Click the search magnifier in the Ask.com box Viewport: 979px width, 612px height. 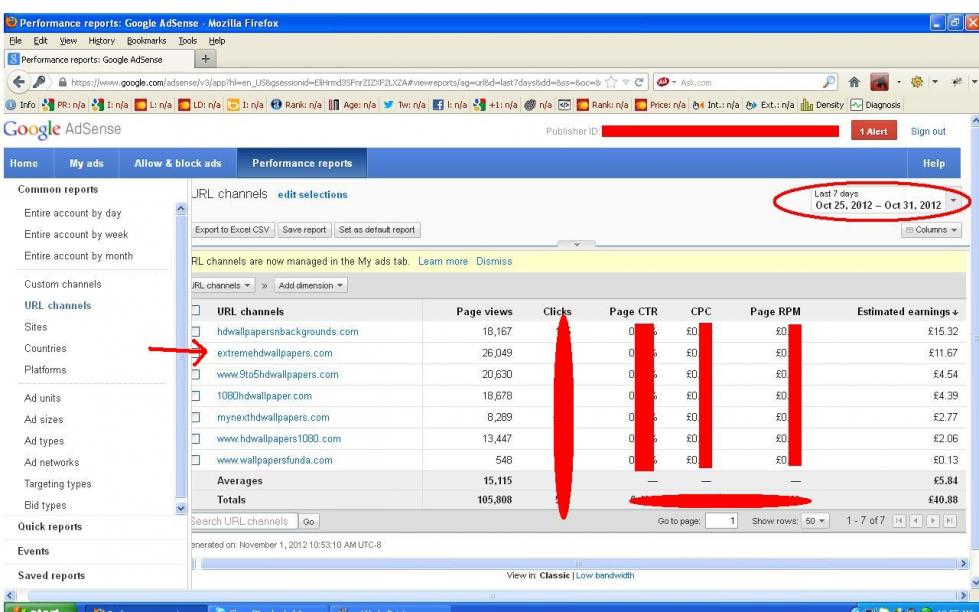(829, 82)
